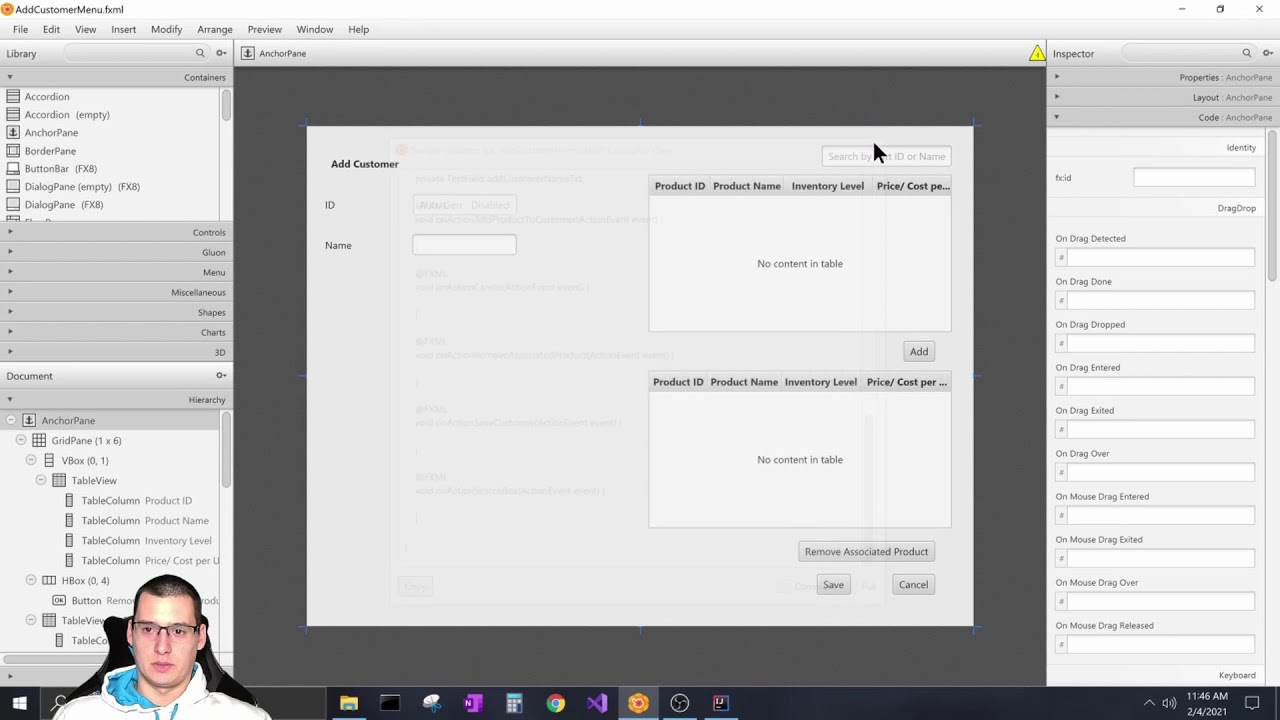Open Visual Studio from the taskbar
Screen dimensions: 1280x720
coord(597,703)
